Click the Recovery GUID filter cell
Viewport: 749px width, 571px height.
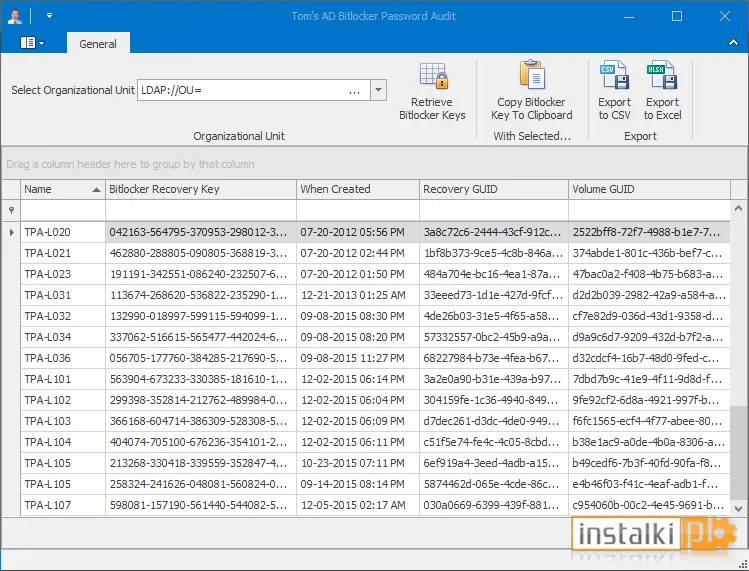[494, 210]
